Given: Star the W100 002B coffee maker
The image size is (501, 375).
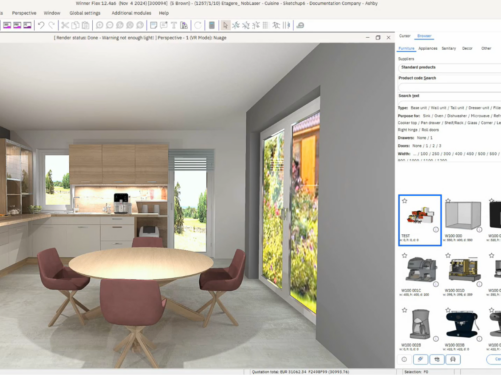Looking at the screenshot, I should (x=404, y=310).
